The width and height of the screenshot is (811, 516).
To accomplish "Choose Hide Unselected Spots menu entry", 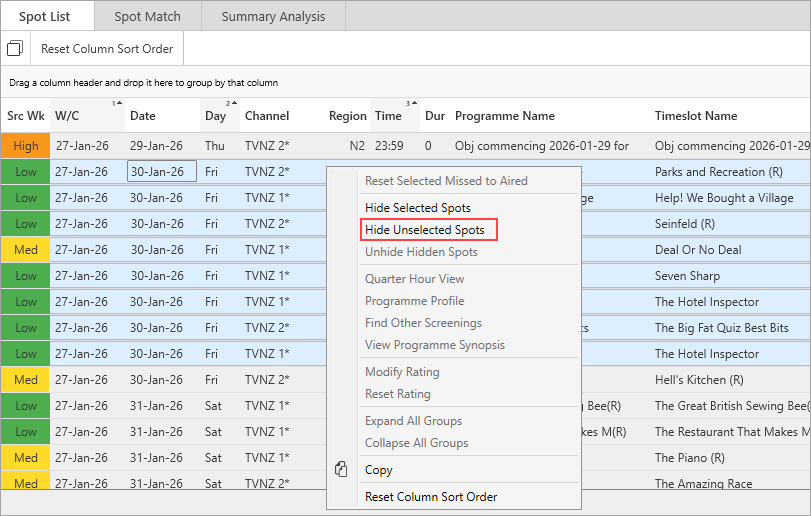I will pyautogui.click(x=425, y=230).
